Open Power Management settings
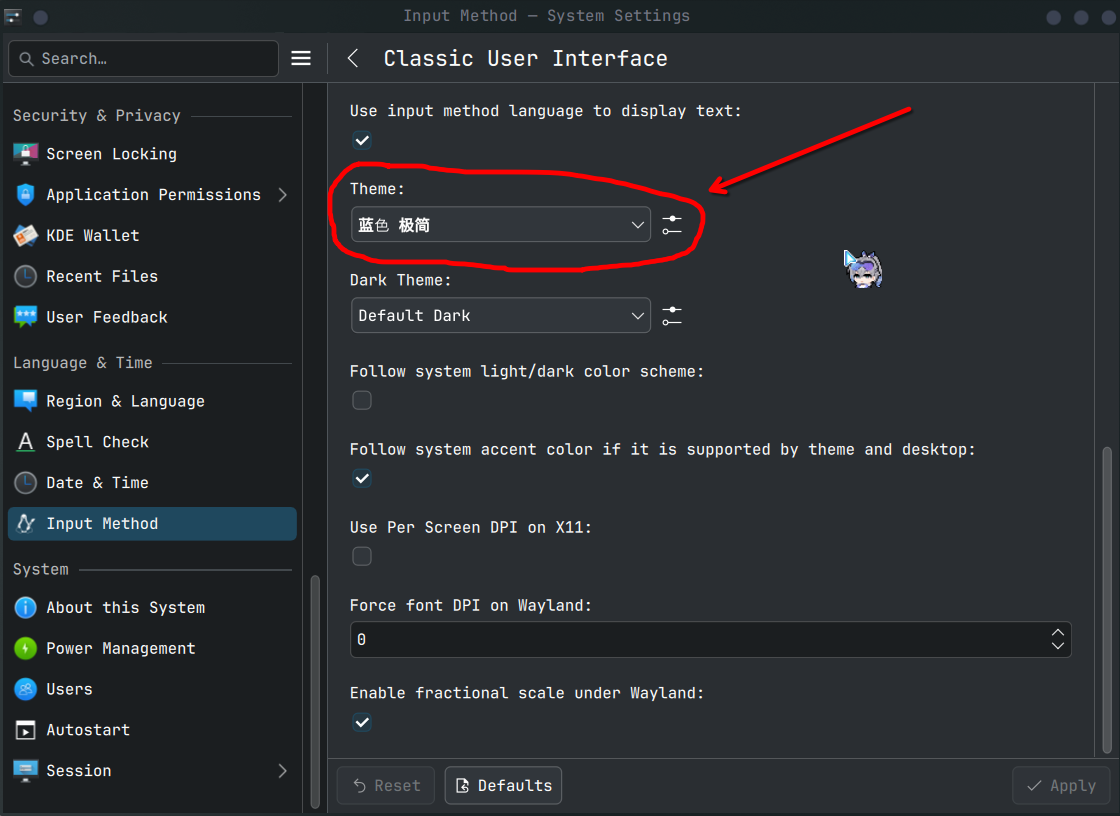The image size is (1120, 816). (x=120, y=648)
